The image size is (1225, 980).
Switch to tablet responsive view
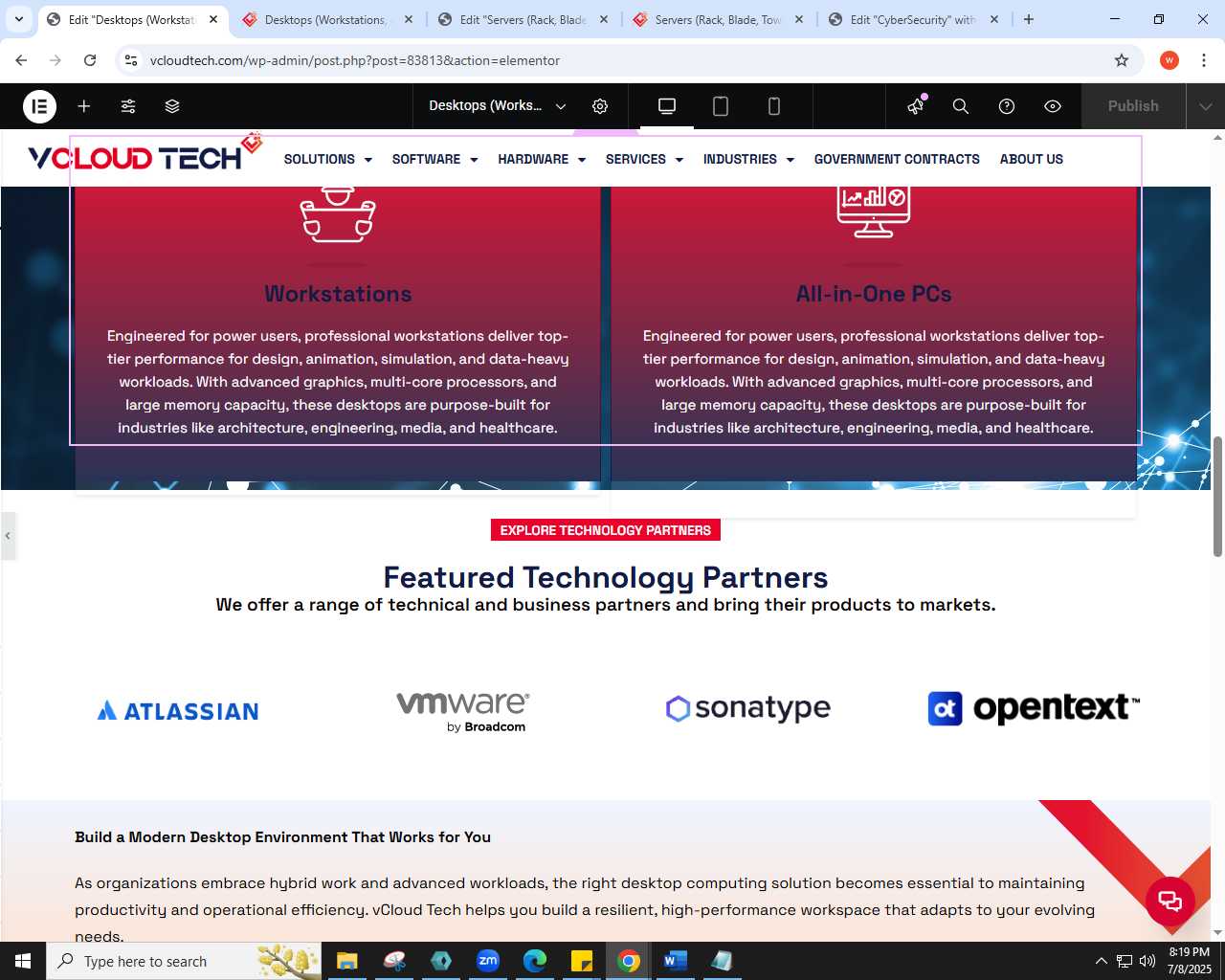tap(721, 106)
